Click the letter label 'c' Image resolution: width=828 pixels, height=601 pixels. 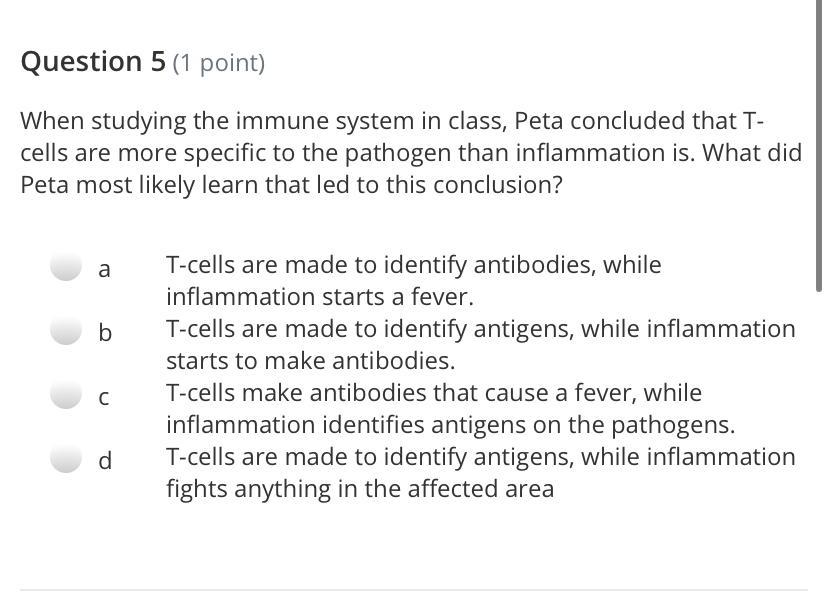tap(105, 397)
